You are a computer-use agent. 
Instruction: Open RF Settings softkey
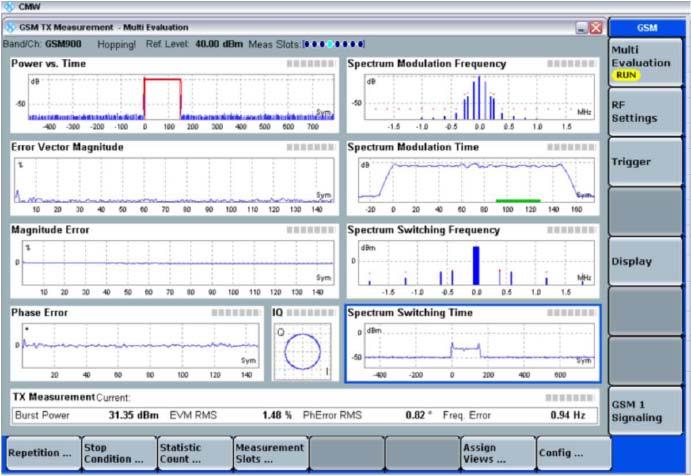(x=646, y=112)
